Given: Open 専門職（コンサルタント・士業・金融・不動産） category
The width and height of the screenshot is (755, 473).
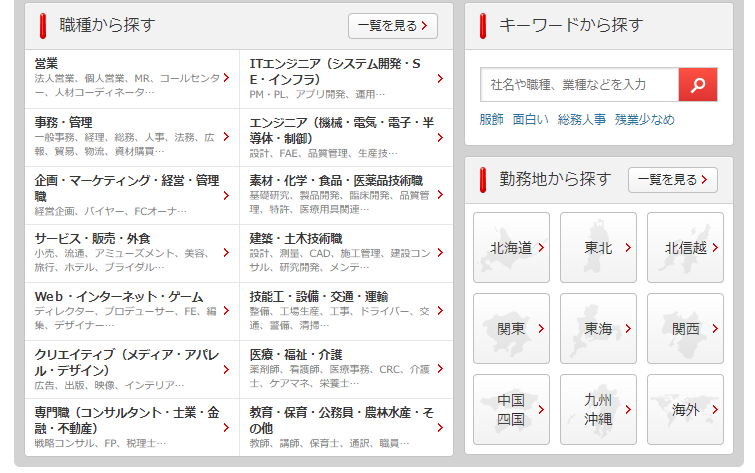Looking at the screenshot, I should pyautogui.click(x=132, y=427).
